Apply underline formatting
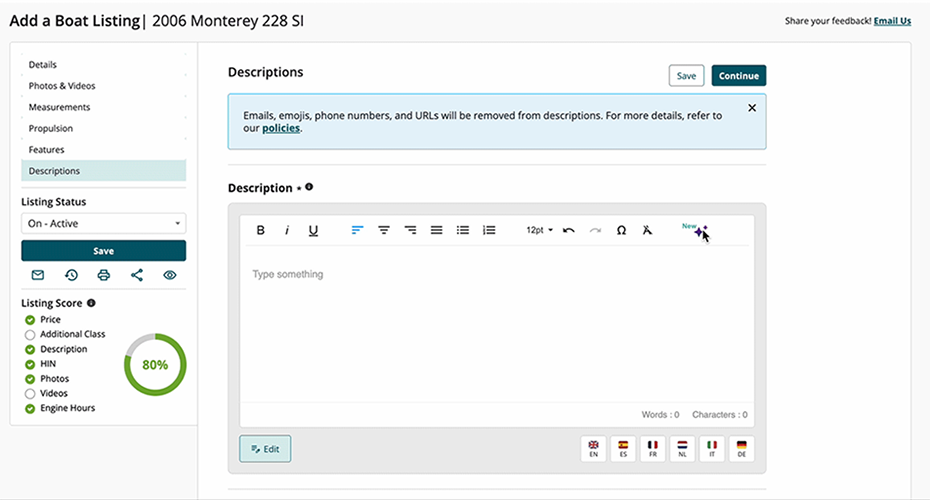This screenshot has width=930, height=500. point(313,230)
